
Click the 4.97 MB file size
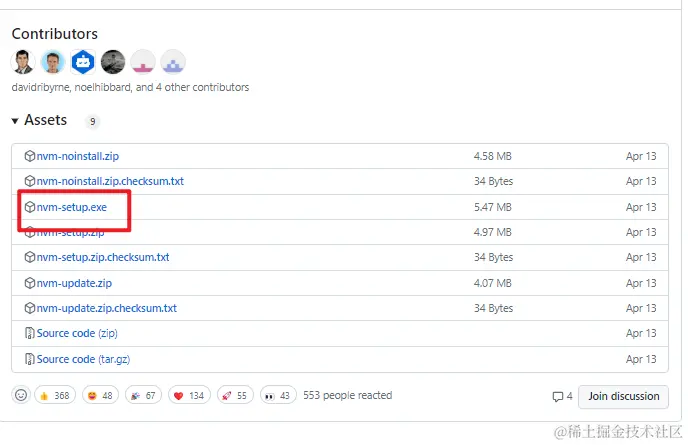tap(493, 232)
